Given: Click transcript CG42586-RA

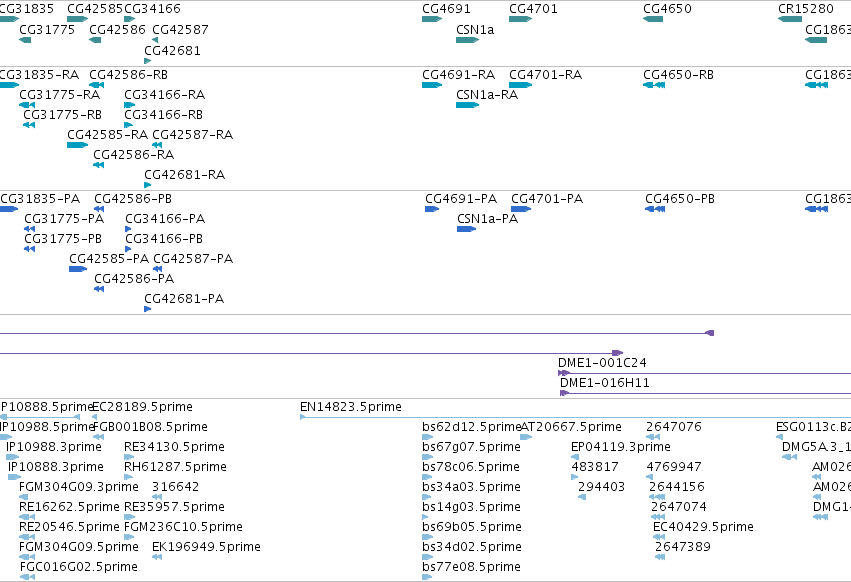Looking at the screenshot, I should click(134, 155).
